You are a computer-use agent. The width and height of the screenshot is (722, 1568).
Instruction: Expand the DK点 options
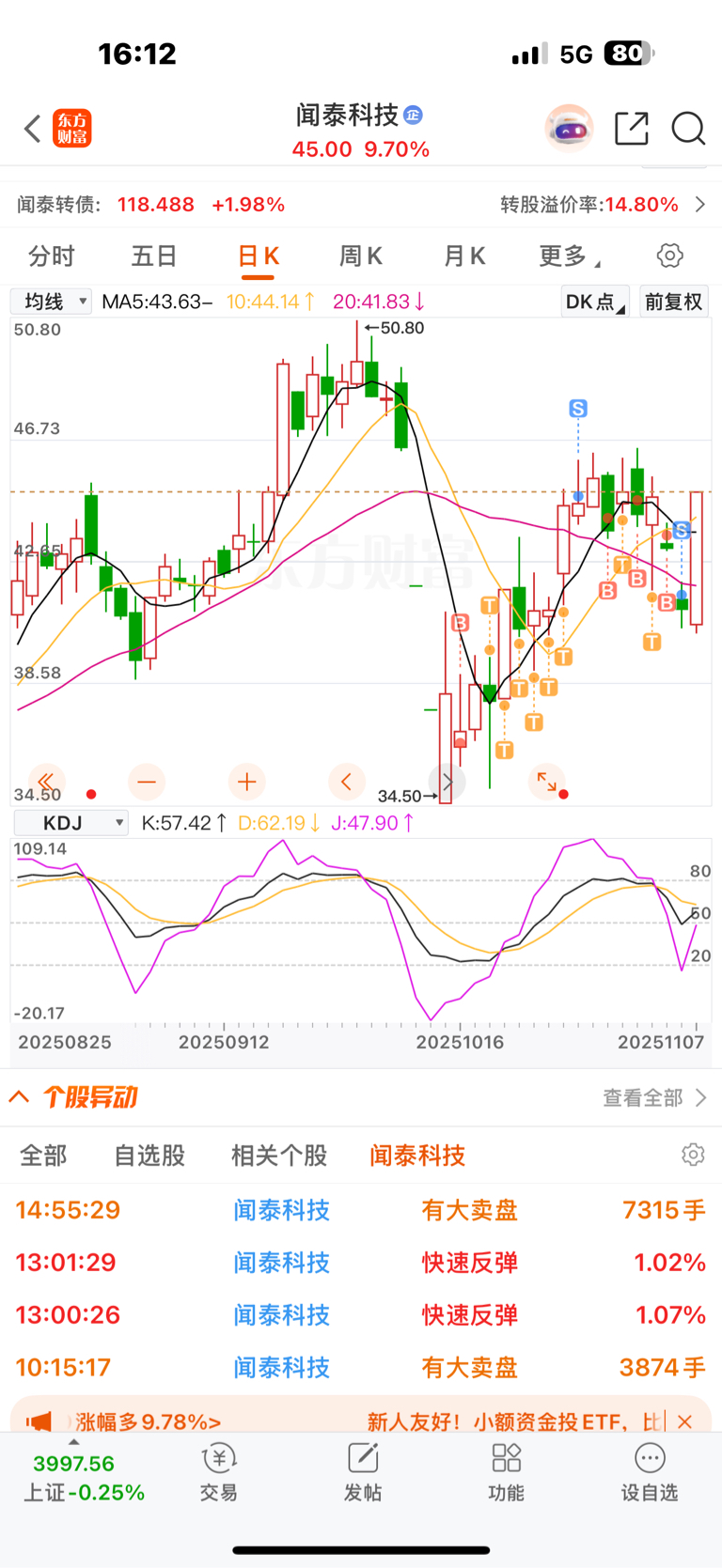pos(595,302)
